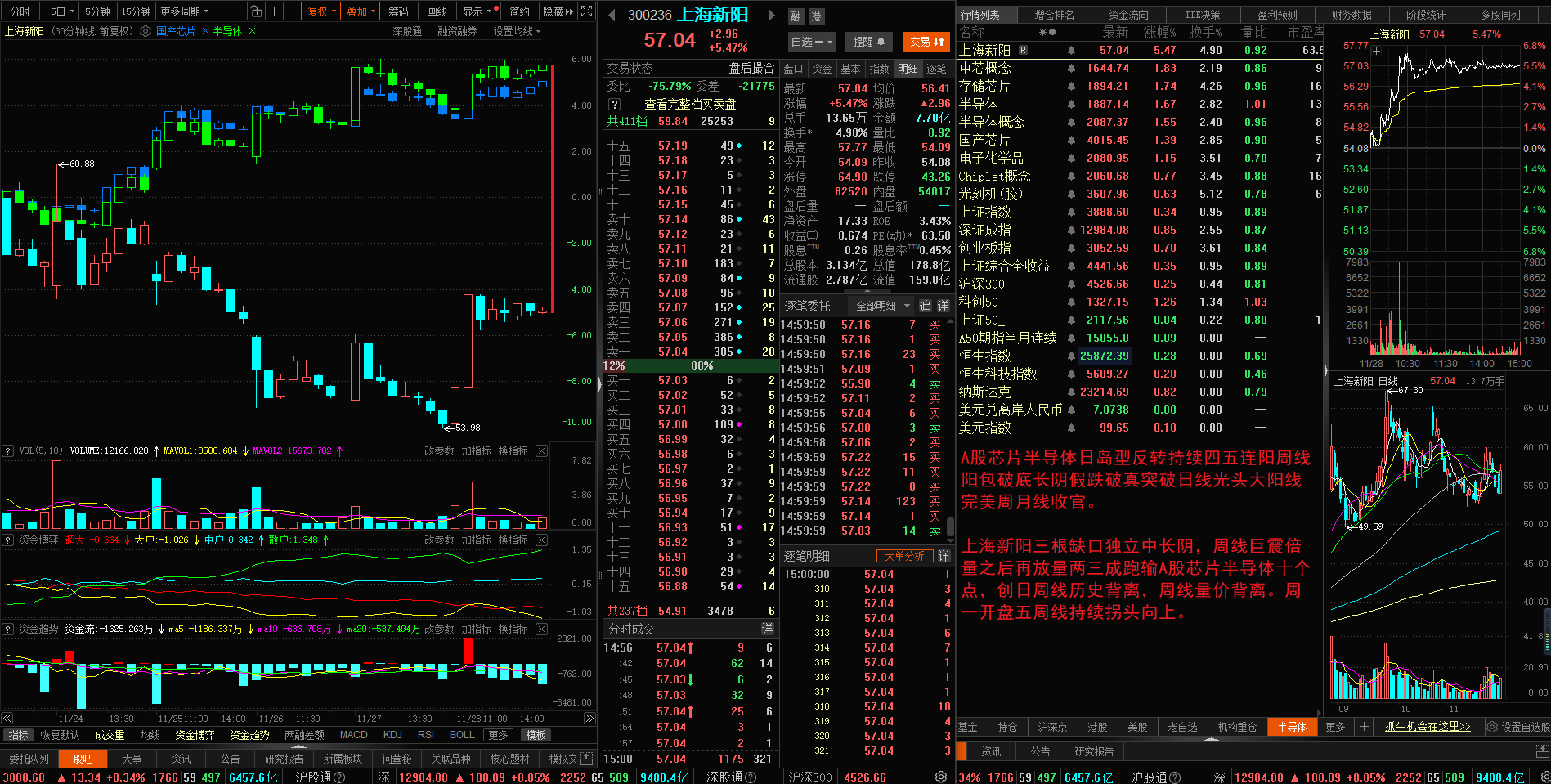1551x784 pixels.
Task: Toggle 模板 template button
Action: click(536, 735)
